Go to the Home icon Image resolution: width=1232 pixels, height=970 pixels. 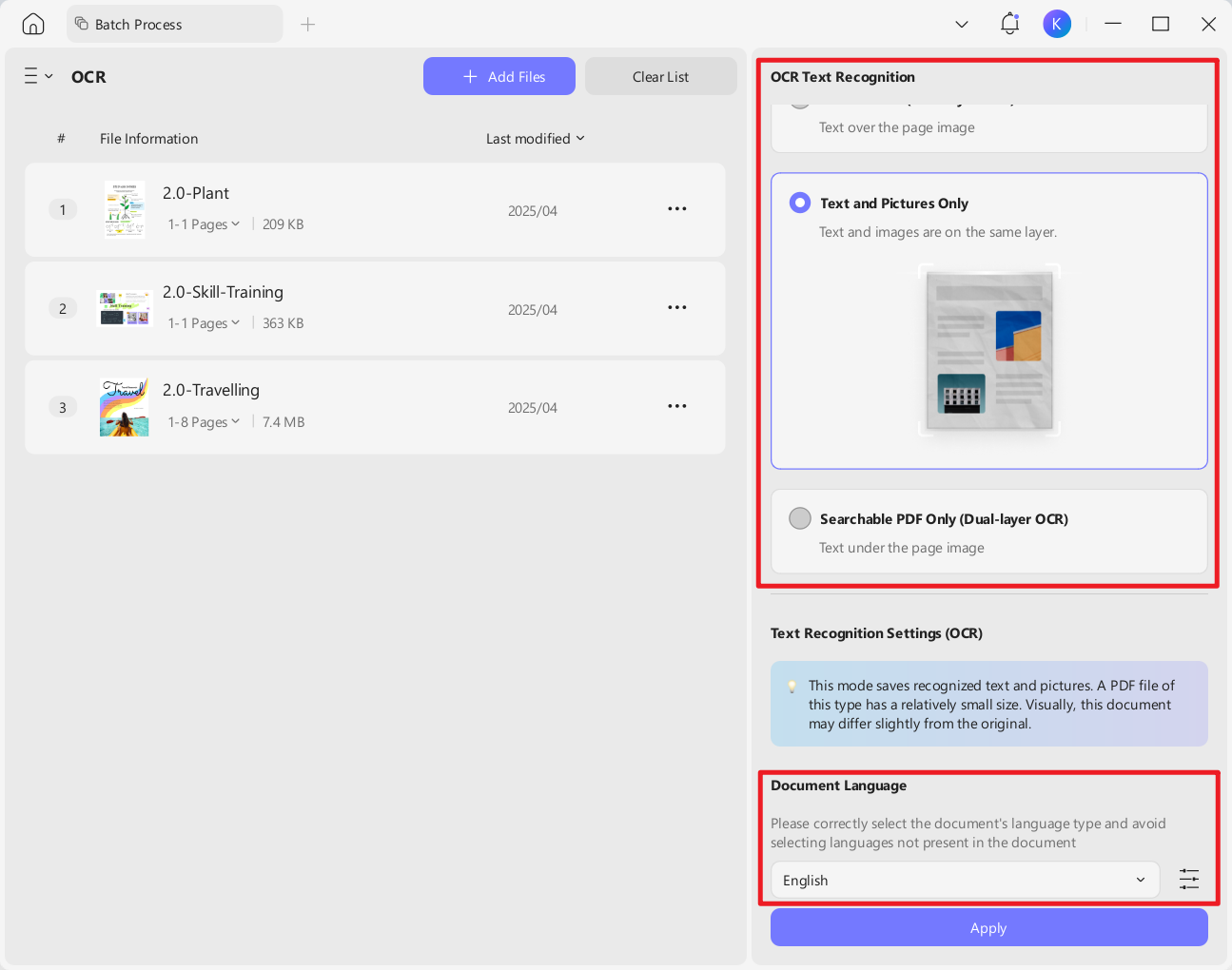point(33,24)
